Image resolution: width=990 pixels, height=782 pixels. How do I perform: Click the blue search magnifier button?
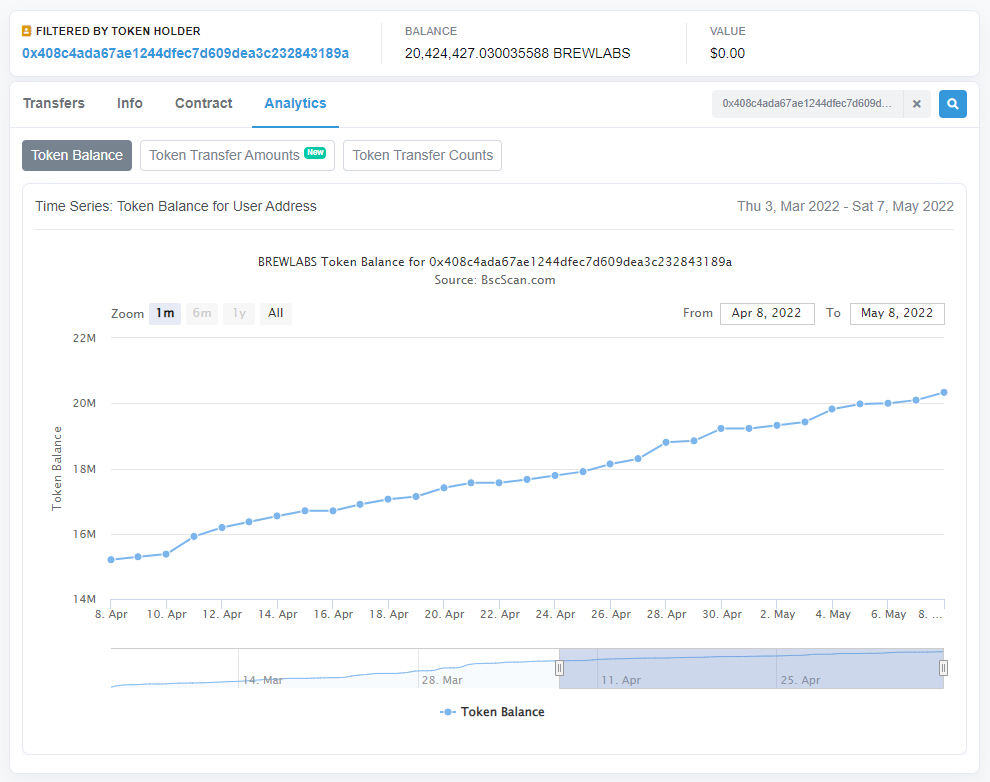pos(952,104)
